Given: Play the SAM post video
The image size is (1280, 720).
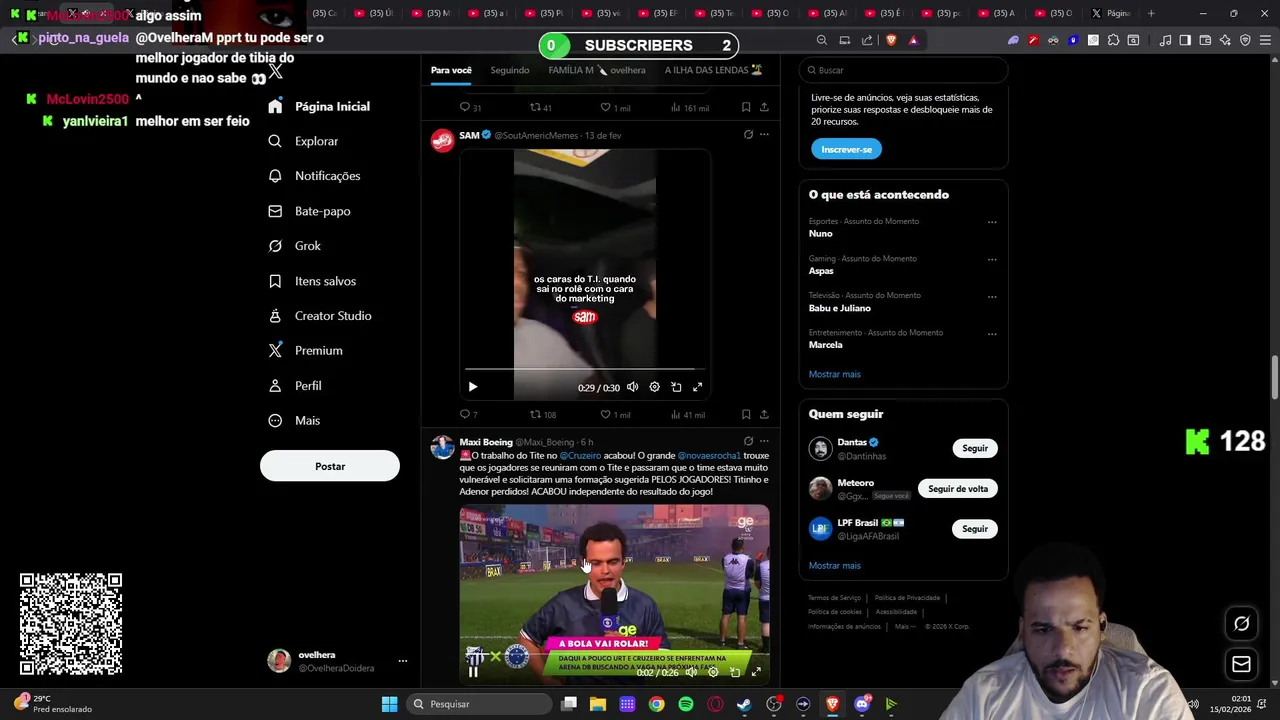Looking at the screenshot, I should (473, 387).
